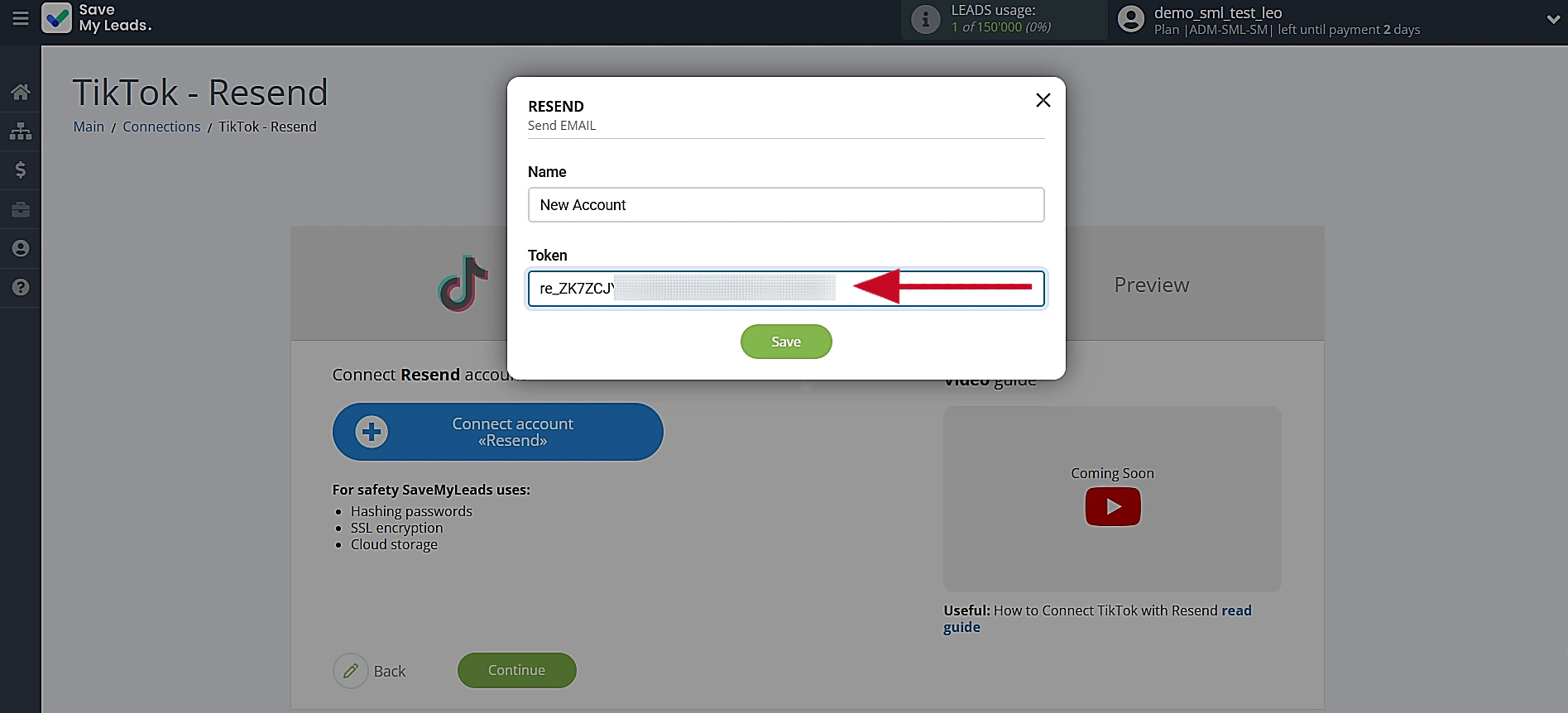Click the Connect account Resend button
The height and width of the screenshot is (713, 1568).
(497, 432)
